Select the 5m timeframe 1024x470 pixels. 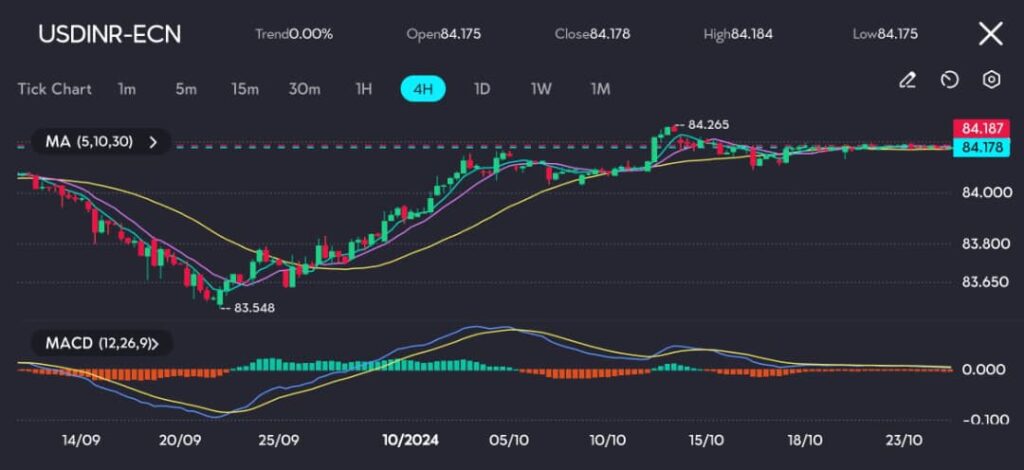click(x=186, y=89)
